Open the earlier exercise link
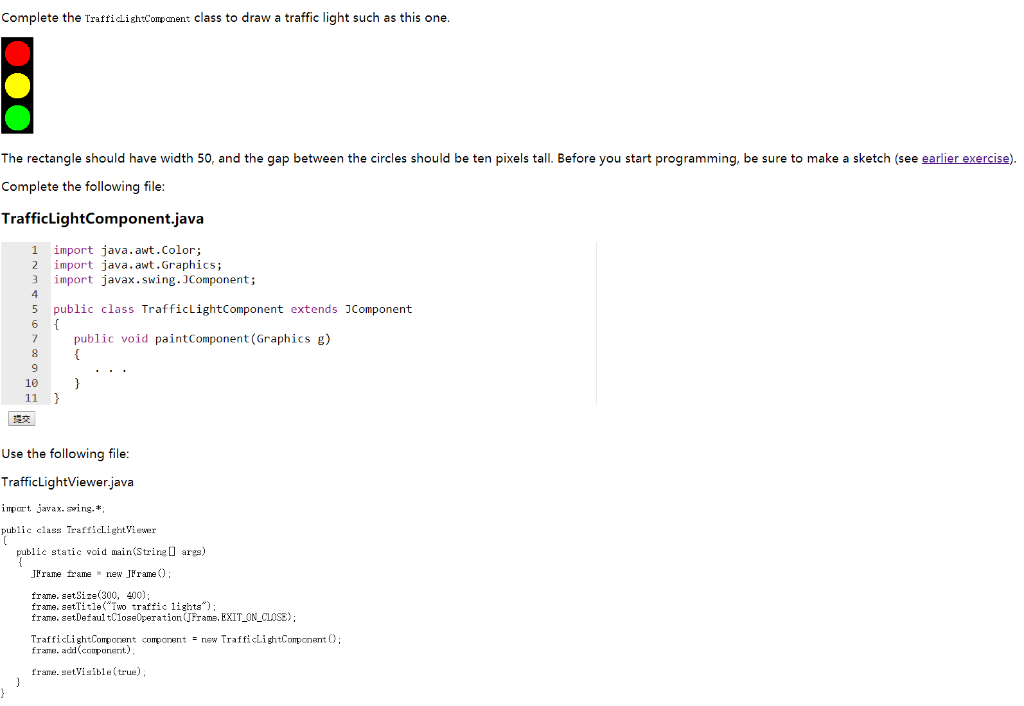 [x=965, y=158]
